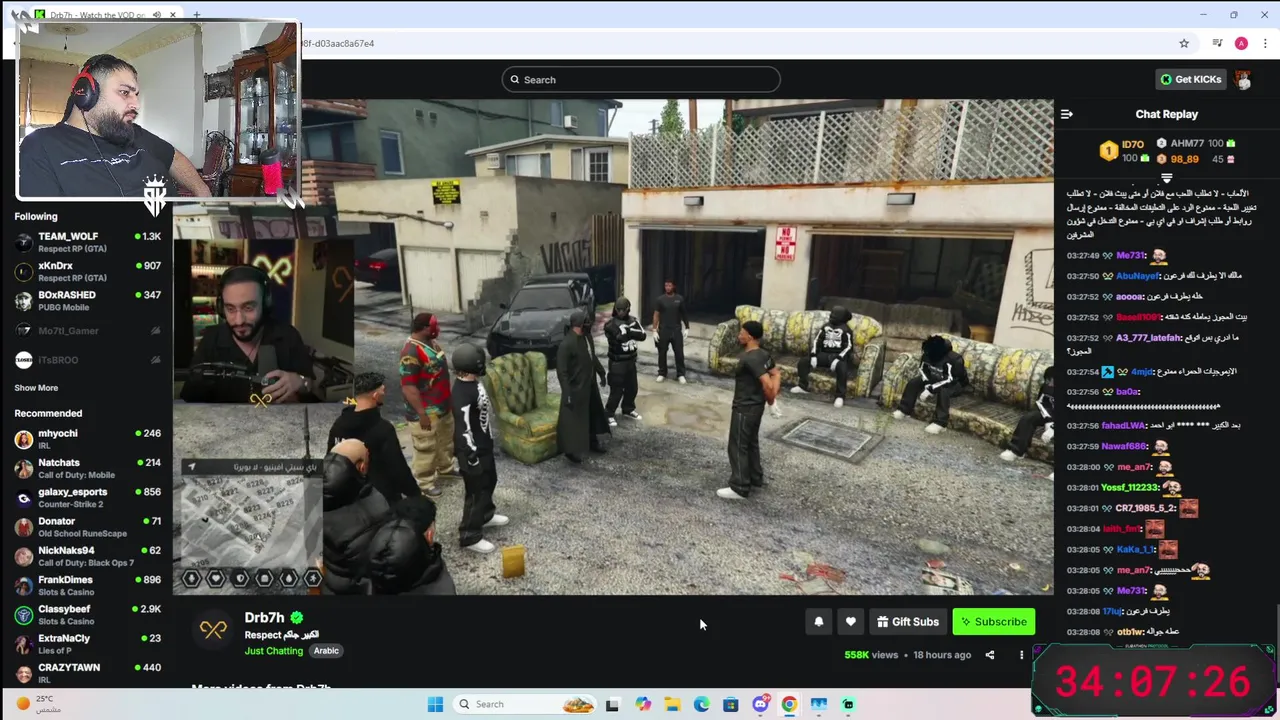Click the Drb7h channel avatar under the video
This screenshot has height=720, width=1280.
point(213,630)
